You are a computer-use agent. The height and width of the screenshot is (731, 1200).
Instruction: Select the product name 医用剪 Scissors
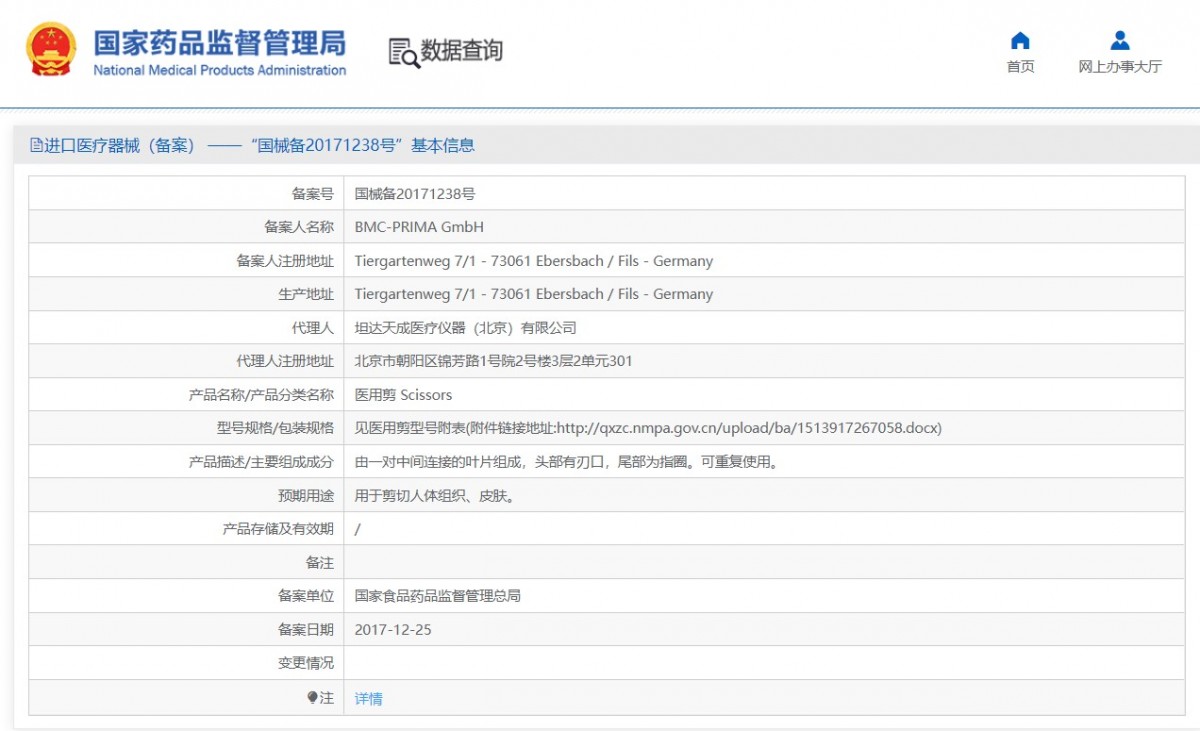pyautogui.click(x=404, y=395)
